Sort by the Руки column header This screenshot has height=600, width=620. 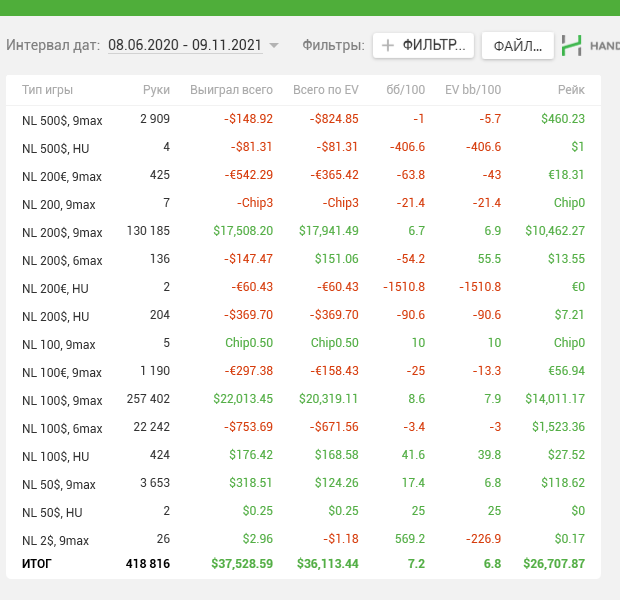(156, 90)
